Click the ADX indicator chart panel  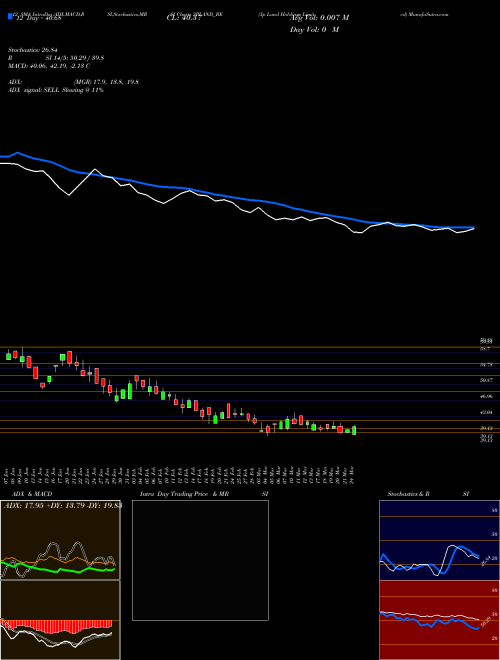point(60,540)
